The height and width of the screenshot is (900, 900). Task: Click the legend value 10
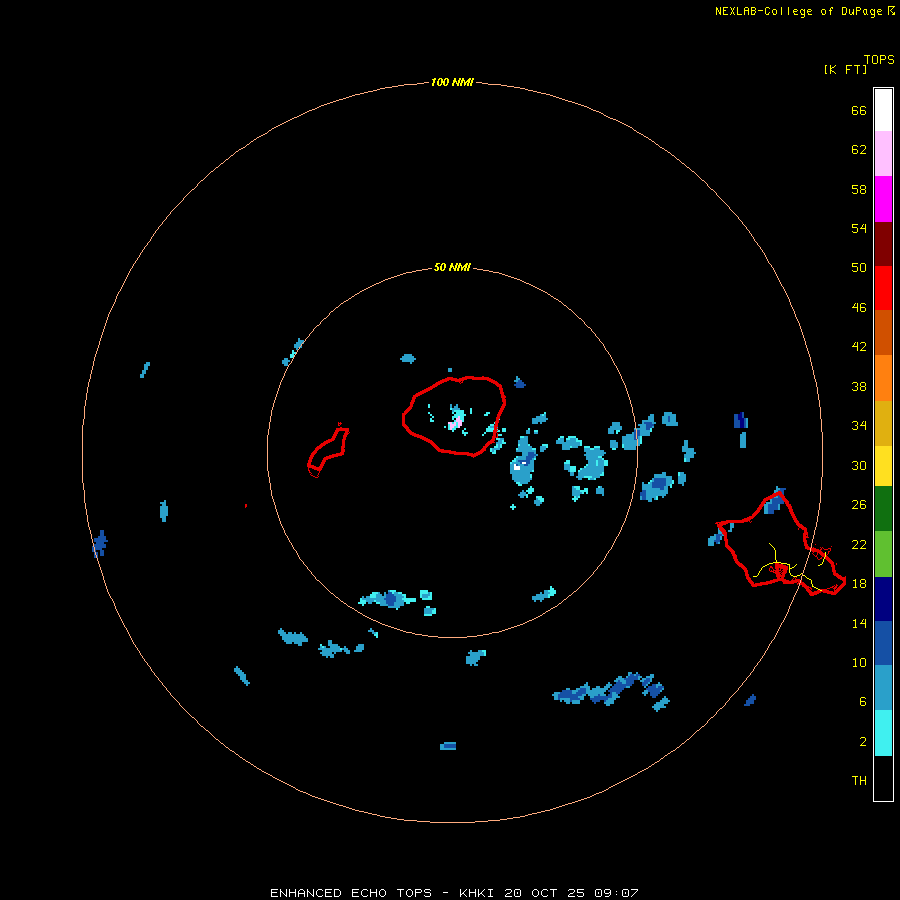(x=859, y=662)
